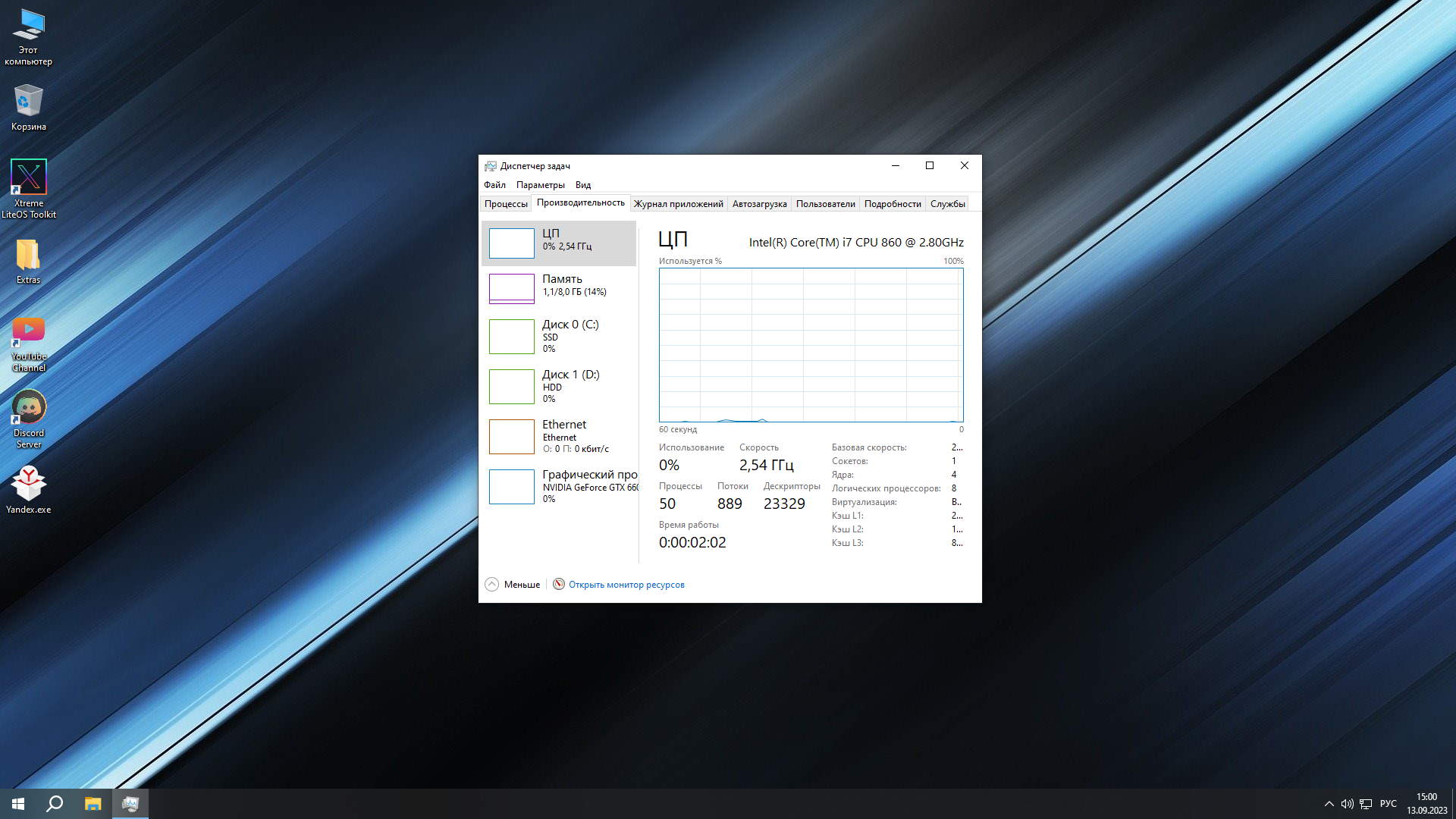The height and width of the screenshot is (819, 1456).
Task: Select the CPU (ЦП) performance thumbnail
Action: click(x=512, y=243)
